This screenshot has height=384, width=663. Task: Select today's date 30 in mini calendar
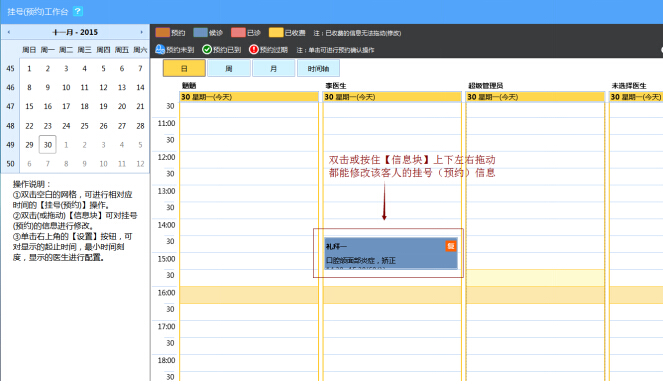[x=48, y=145]
